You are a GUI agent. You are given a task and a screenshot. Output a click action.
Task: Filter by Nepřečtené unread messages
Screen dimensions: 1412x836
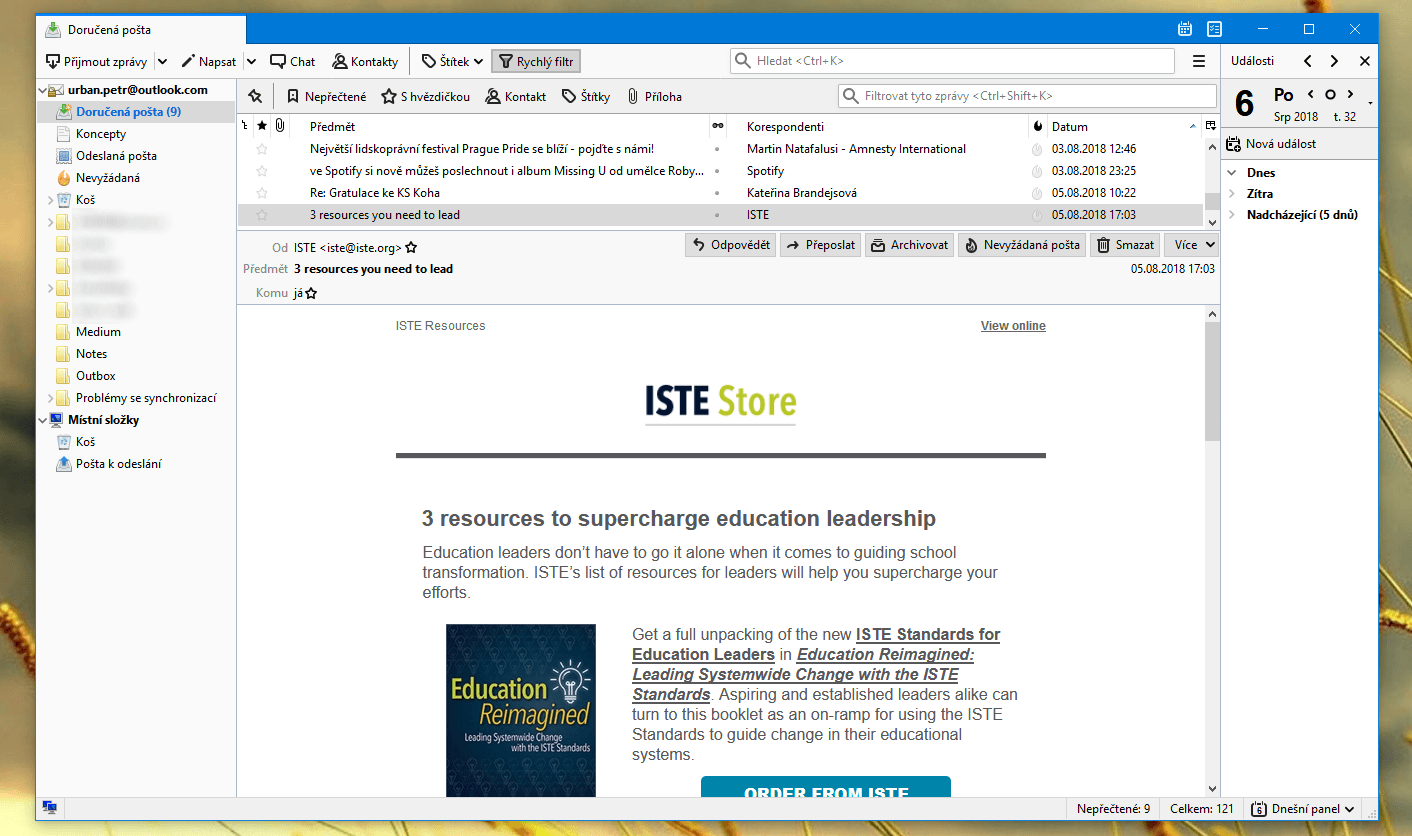click(326, 96)
